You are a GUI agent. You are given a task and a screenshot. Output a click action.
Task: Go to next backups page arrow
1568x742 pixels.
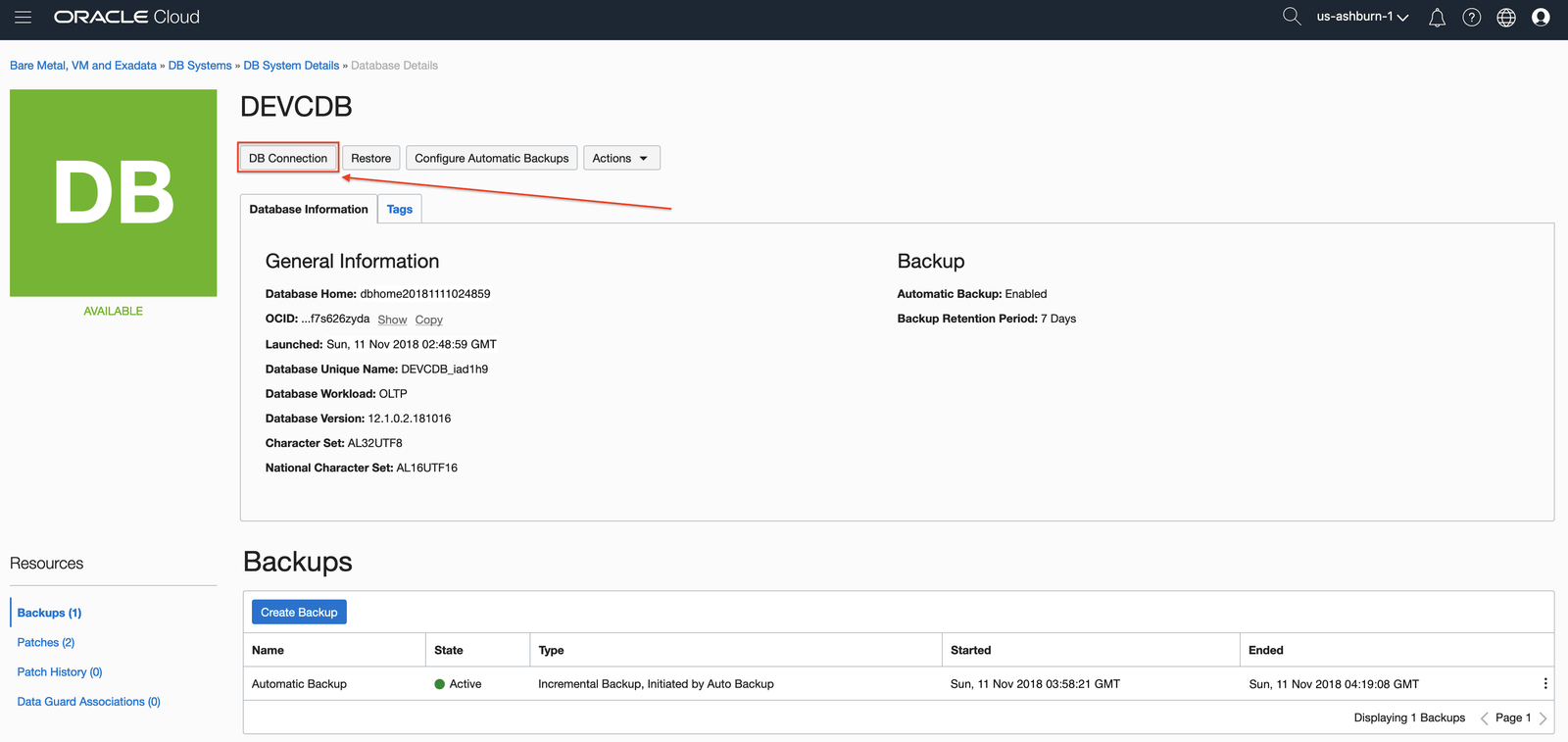click(x=1543, y=718)
